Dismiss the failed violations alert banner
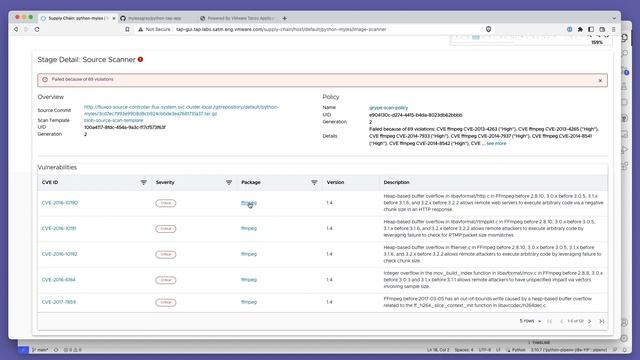Viewport: 640px width, 360px height. (x=600, y=80)
